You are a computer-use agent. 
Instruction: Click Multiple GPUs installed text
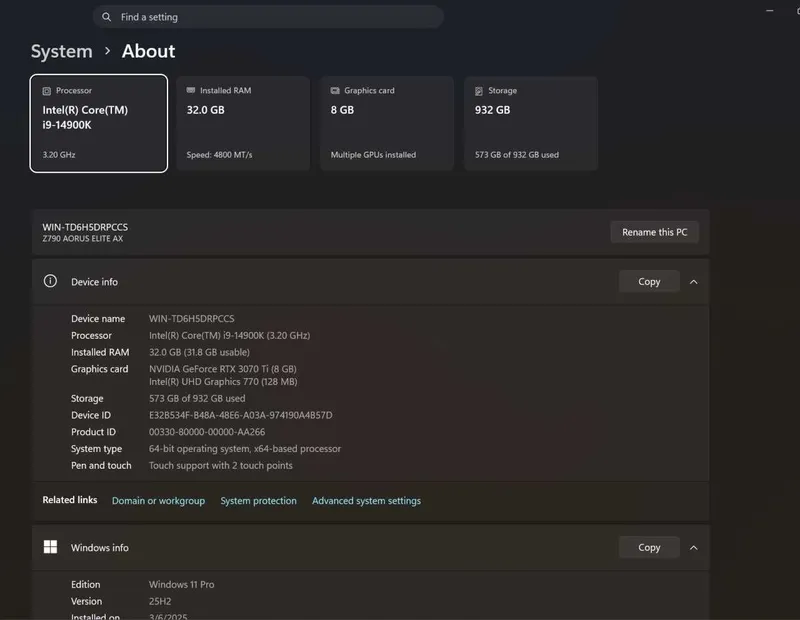pyautogui.click(x=373, y=155)
